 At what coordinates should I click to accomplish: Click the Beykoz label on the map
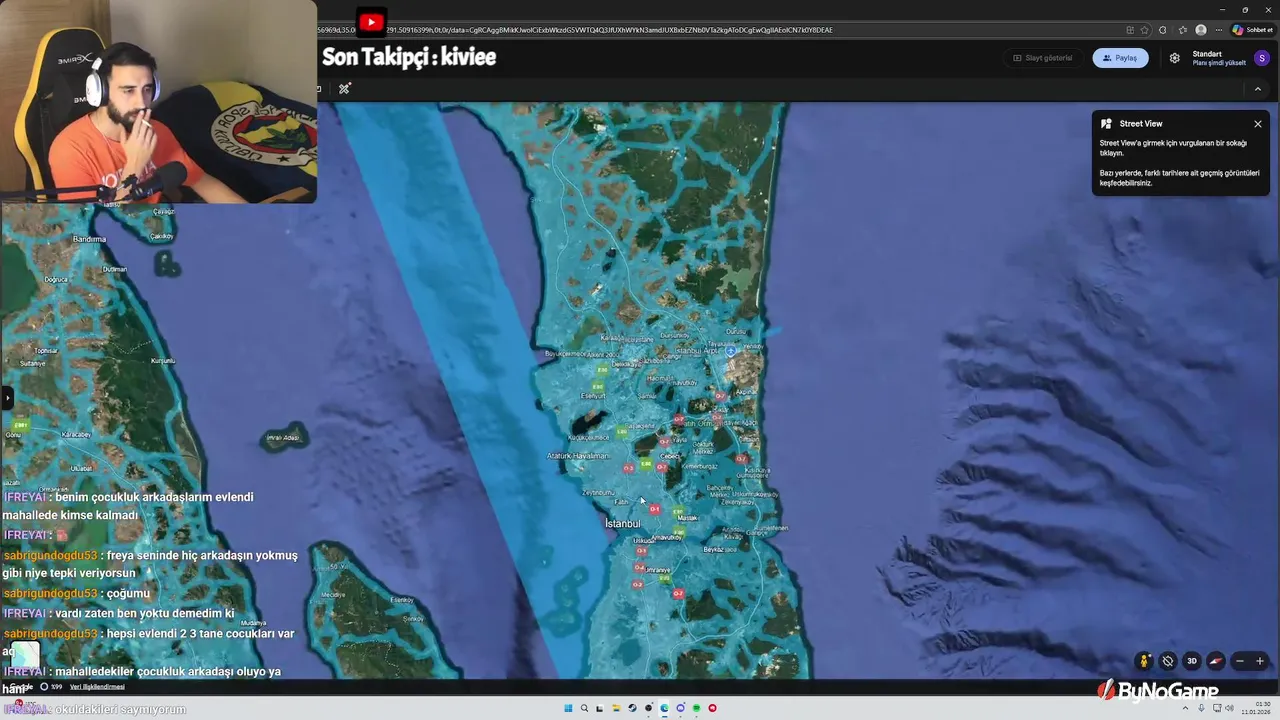coord(713,549)
